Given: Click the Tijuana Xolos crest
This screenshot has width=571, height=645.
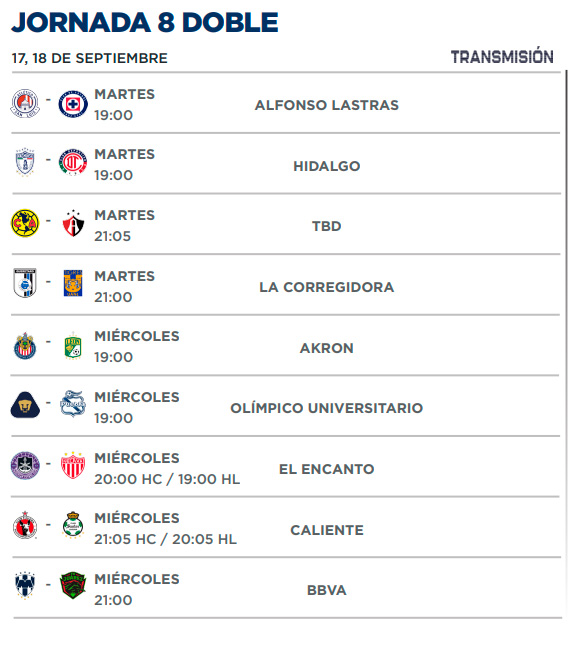Looking at the screenshot, I should tap(25, 525).
